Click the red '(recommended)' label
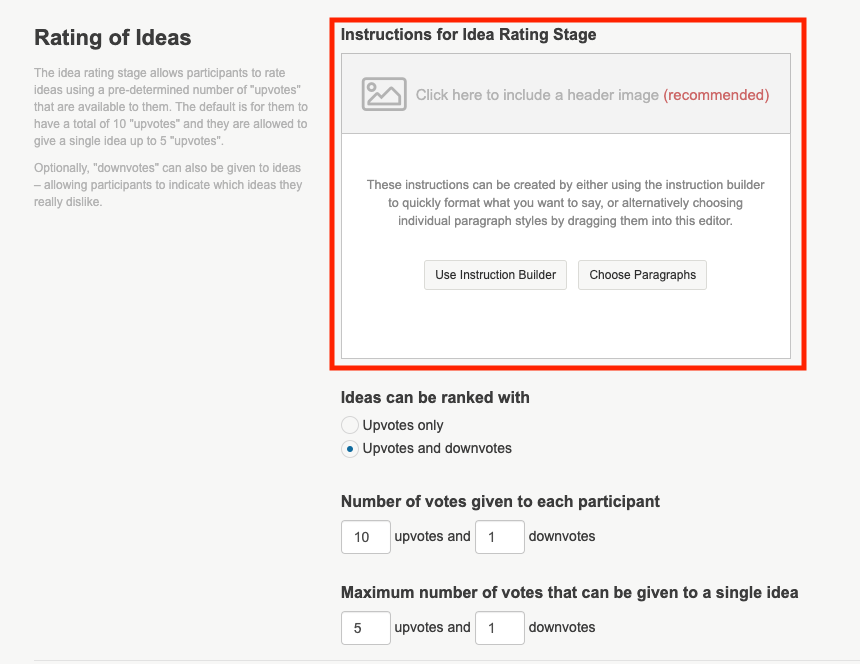Image resolution: width=860 pixels, height=664 pixels. coord(716,95)
